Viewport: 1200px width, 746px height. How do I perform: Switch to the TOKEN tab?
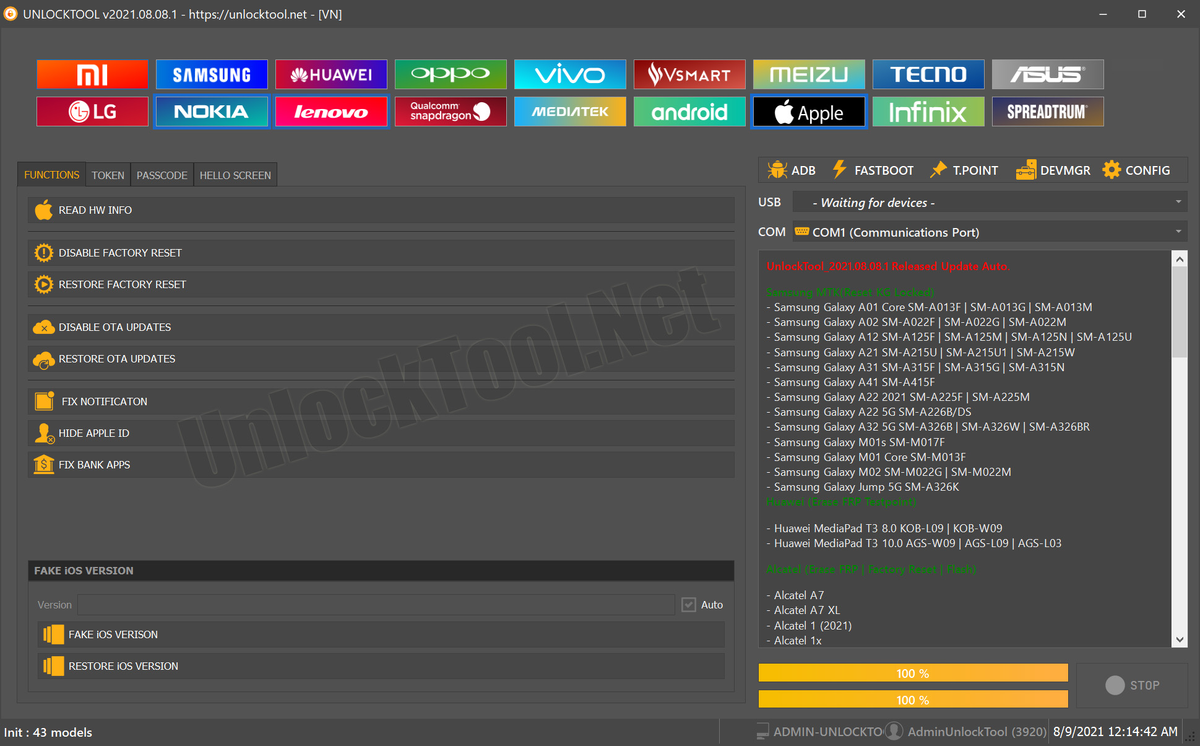(108, 175)
